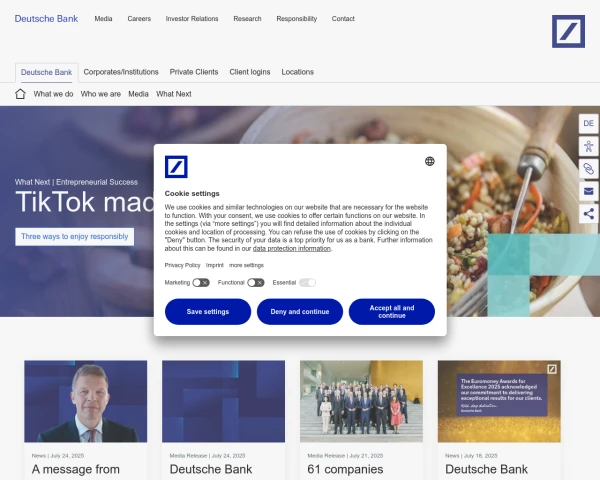Open Investor Relations link

click(192, 19)
